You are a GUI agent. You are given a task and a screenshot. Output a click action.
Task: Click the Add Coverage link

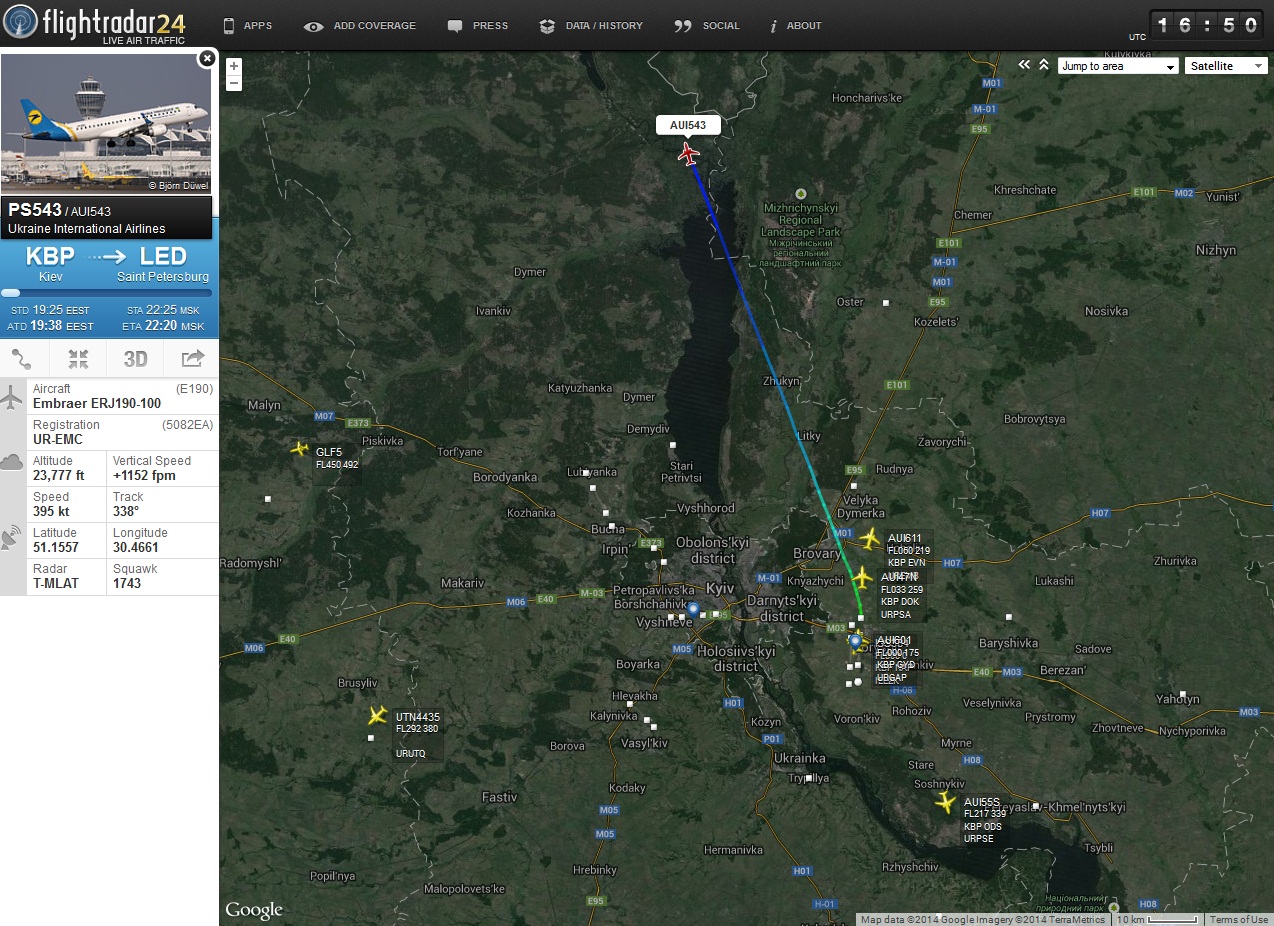360,26
